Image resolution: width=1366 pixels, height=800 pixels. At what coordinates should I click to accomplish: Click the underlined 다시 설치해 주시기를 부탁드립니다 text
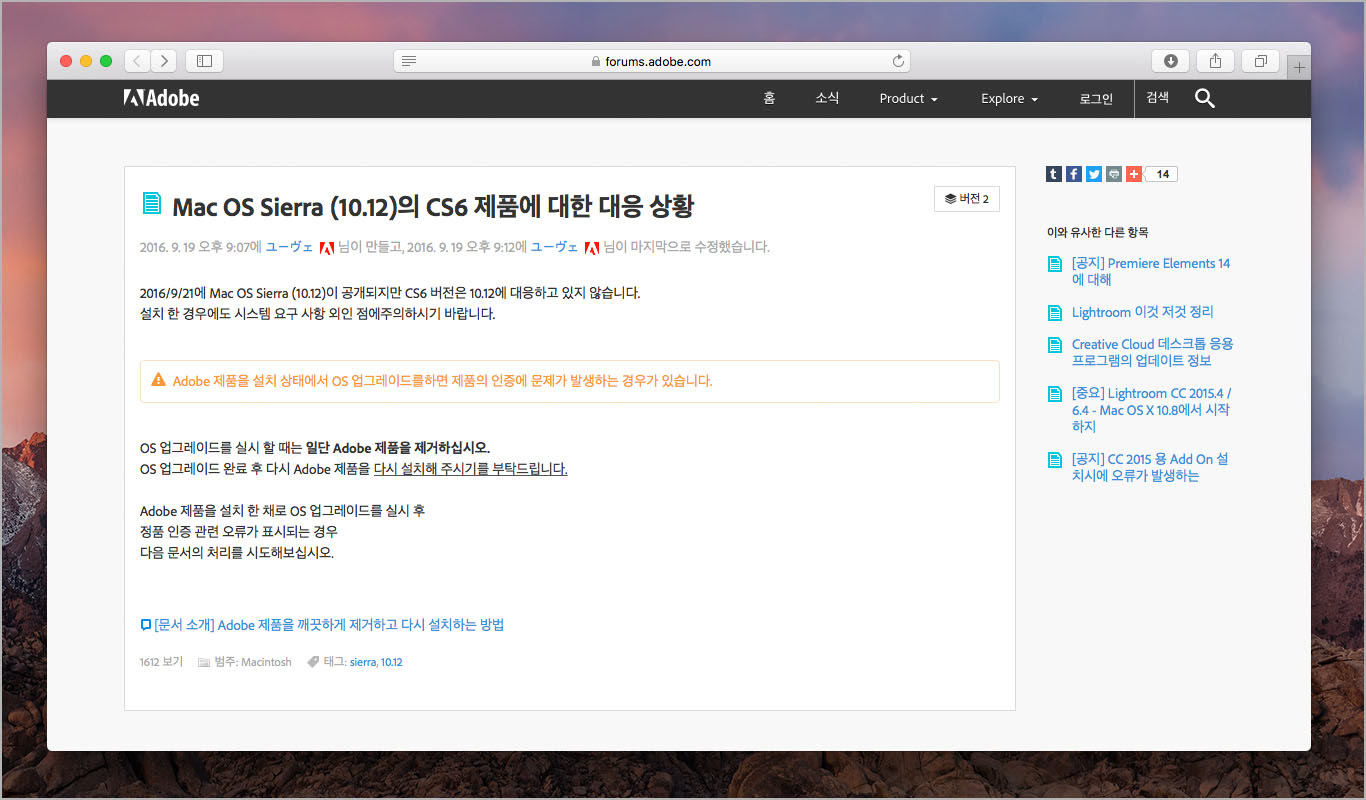(470, 469)
